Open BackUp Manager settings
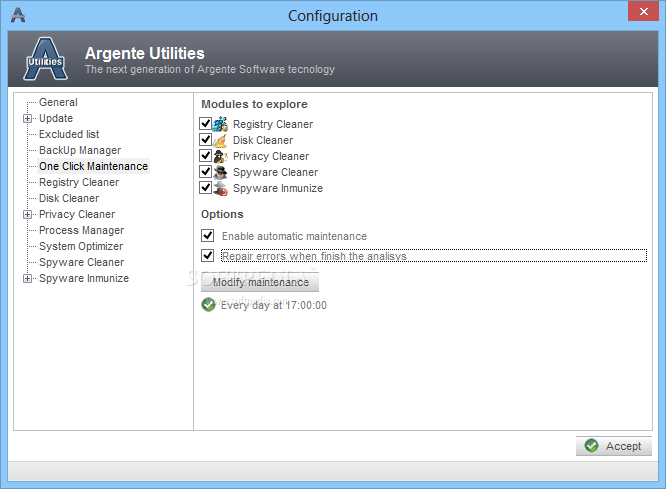 click(80, 150)
